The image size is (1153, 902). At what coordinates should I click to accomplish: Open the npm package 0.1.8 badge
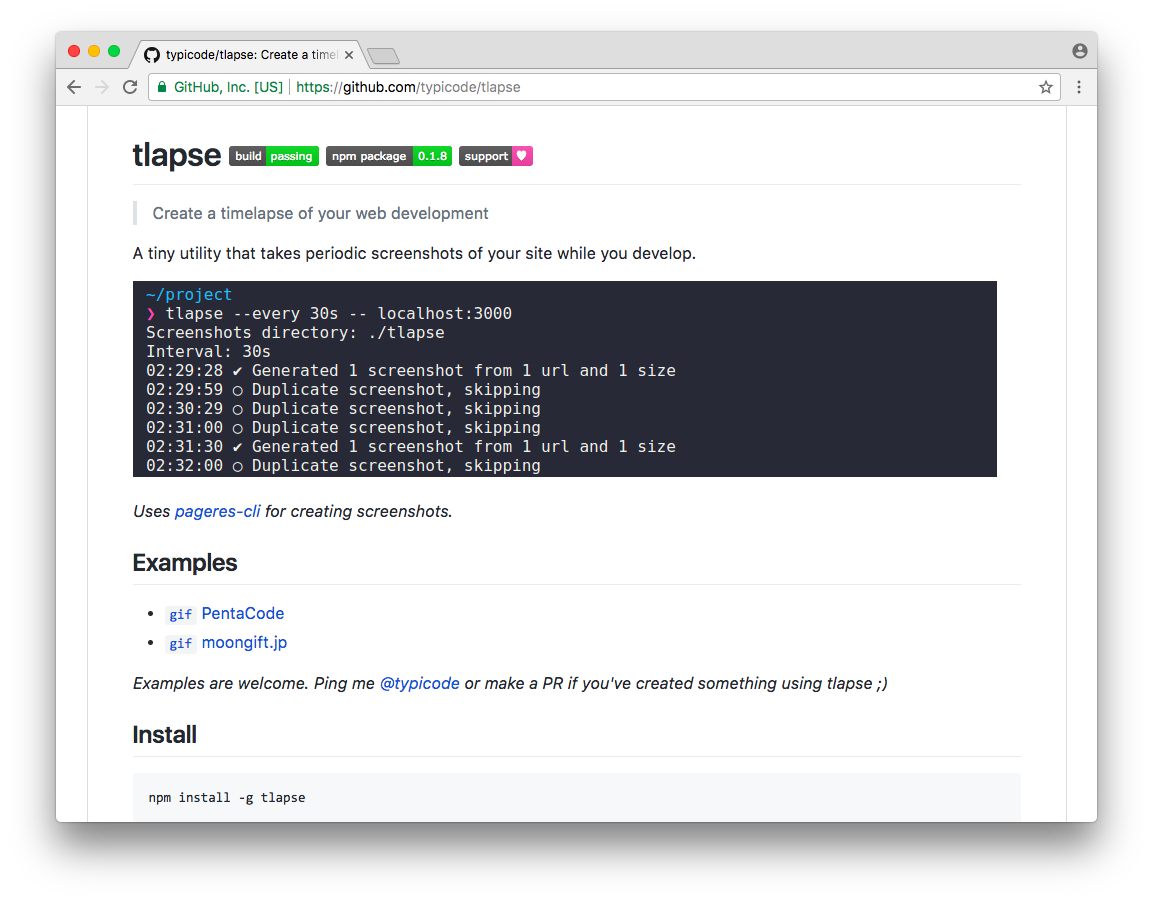coord(389,156)
